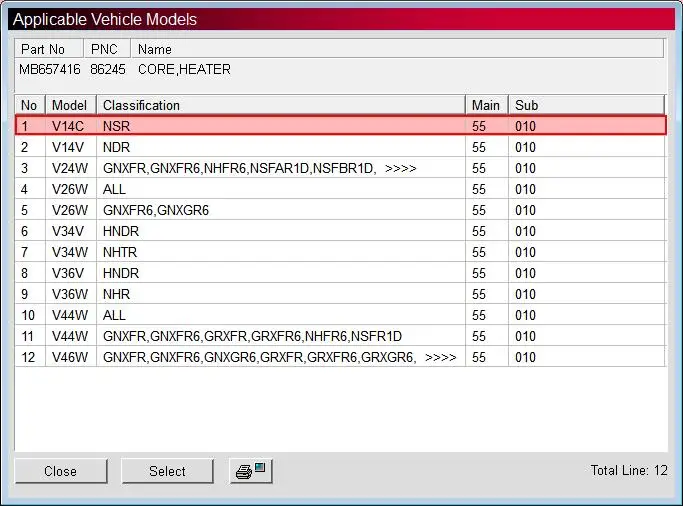Screen dimensions: 683x506
Task: Click the PNC header
Action: (107, 49)
